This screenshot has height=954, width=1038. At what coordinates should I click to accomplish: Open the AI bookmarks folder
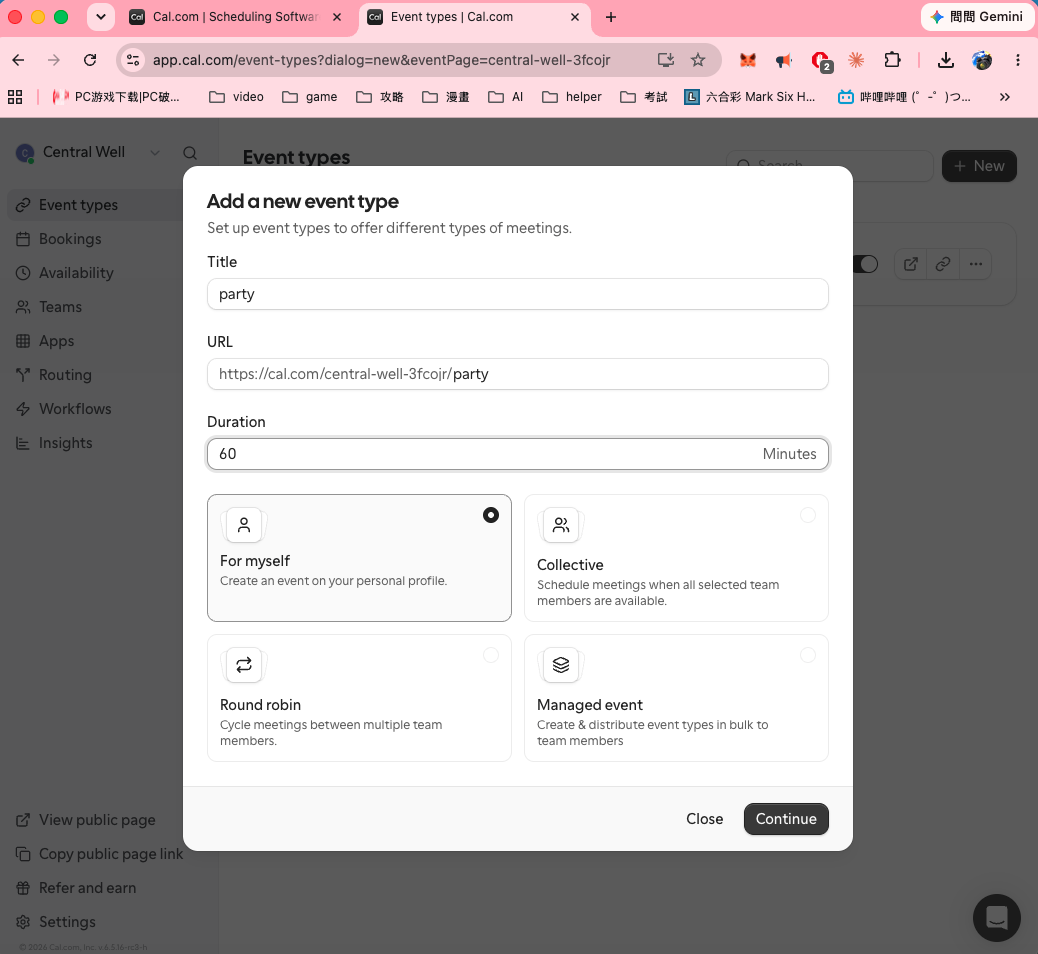tap(506, 97)
